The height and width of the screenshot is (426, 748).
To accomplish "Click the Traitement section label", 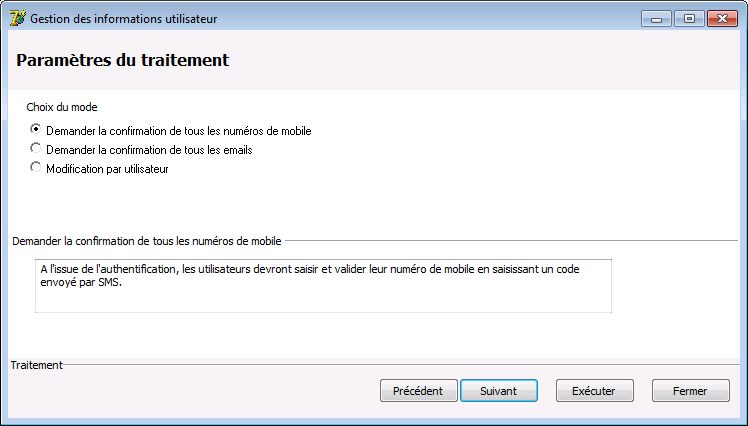I will (x=37, y=365).
